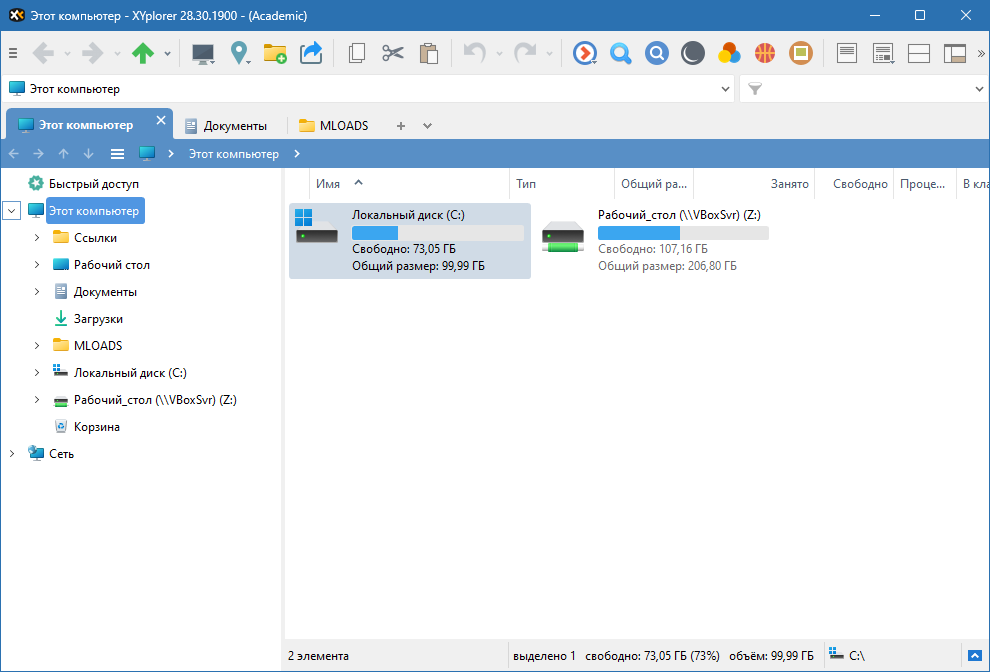
Task: Select Загрузки in the folder tree
Action: point(98,319)
